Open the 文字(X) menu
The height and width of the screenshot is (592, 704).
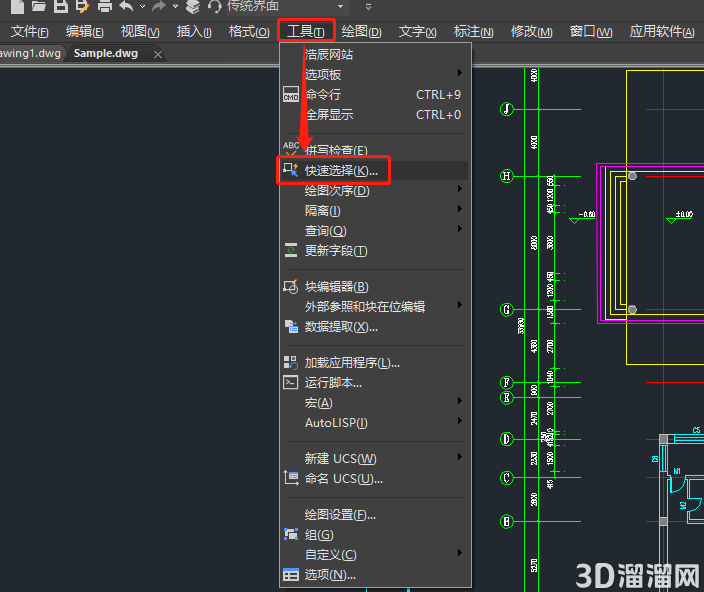pyautogui.click(x=418, y=32)
